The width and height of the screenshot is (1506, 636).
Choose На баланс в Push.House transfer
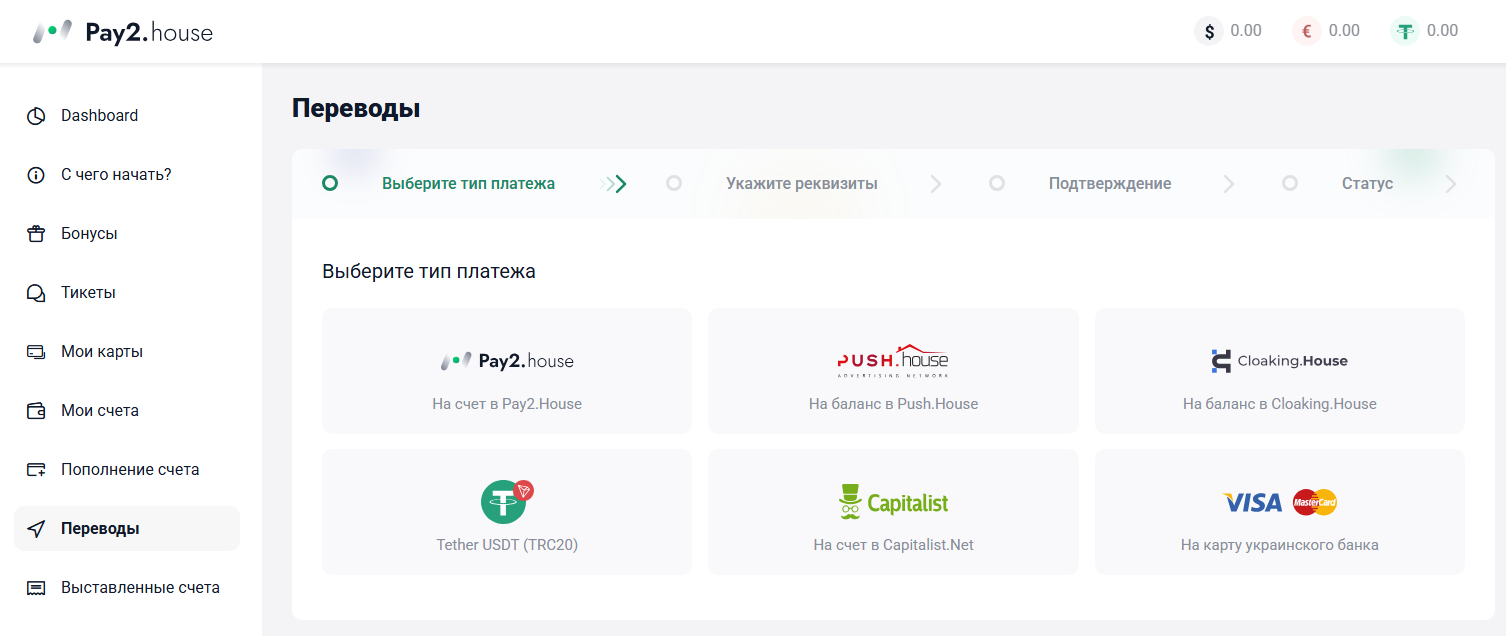[893, 371]
